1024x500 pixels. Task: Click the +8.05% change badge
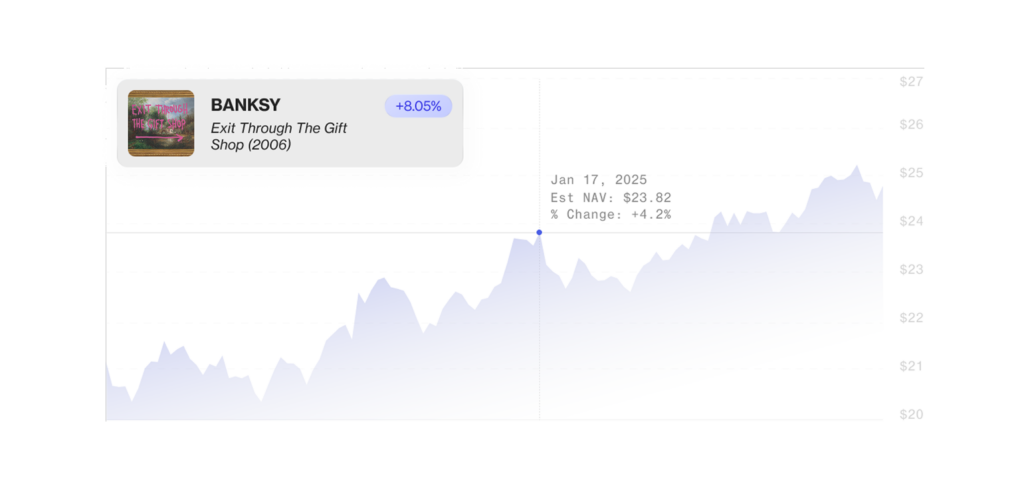418,106
